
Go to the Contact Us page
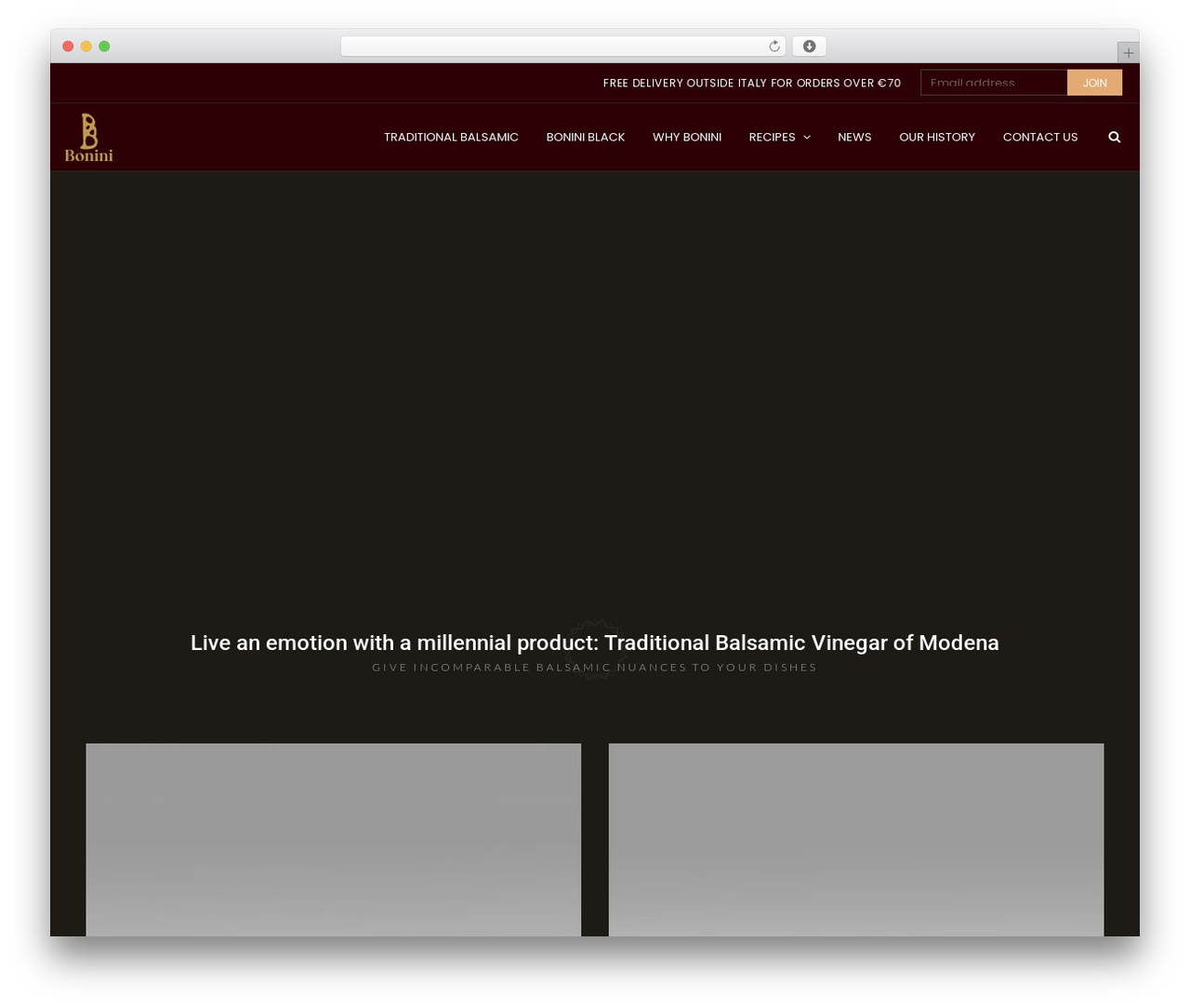1039,137
